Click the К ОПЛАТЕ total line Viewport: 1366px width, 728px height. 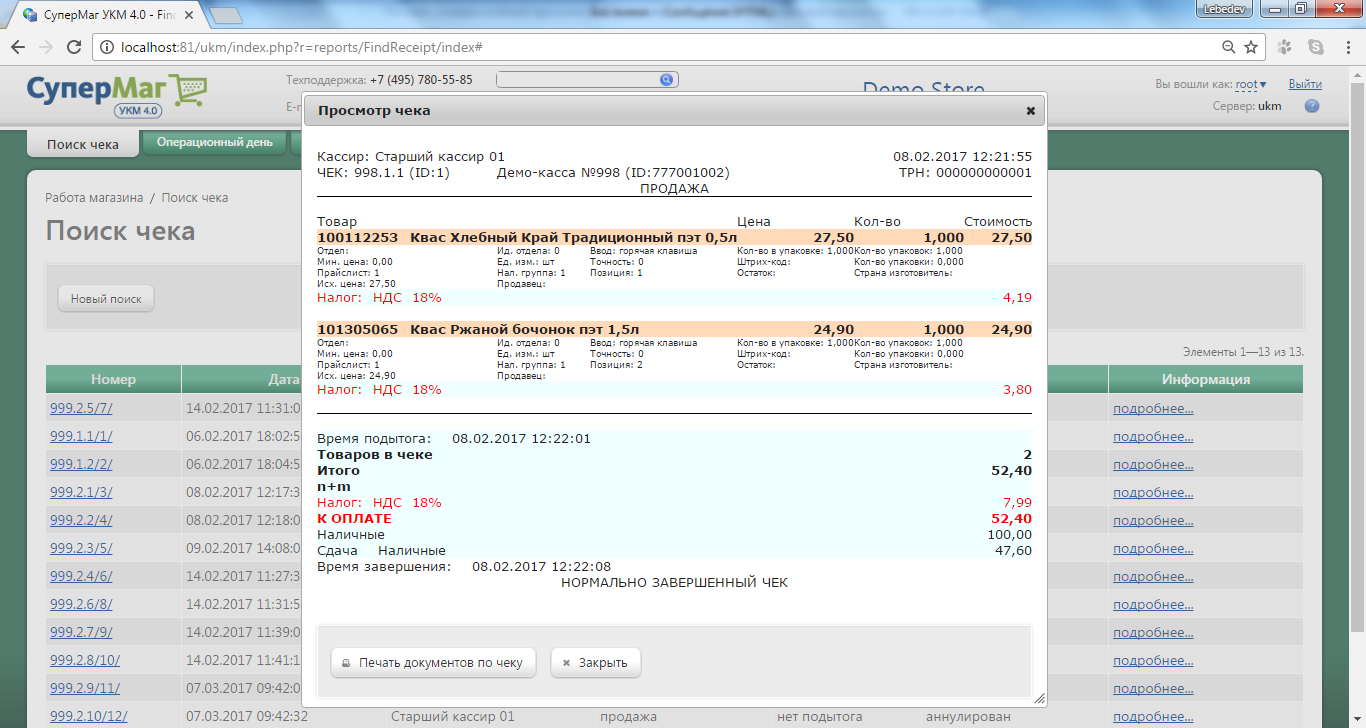tap(674, 519)
